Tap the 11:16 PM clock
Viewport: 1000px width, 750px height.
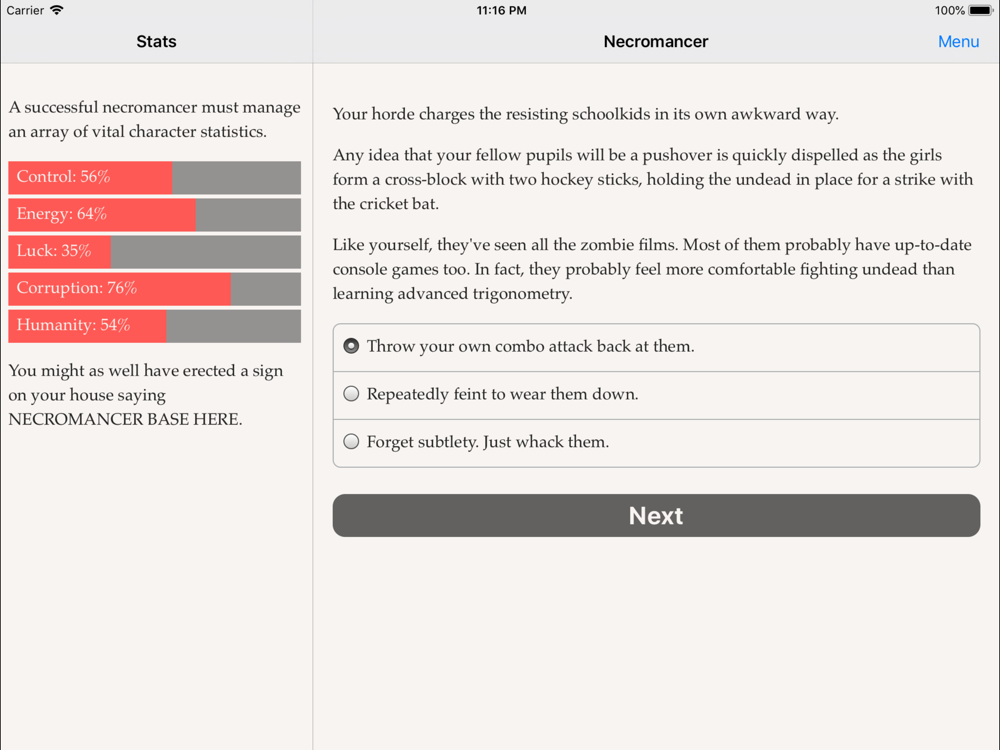point(501,10)
